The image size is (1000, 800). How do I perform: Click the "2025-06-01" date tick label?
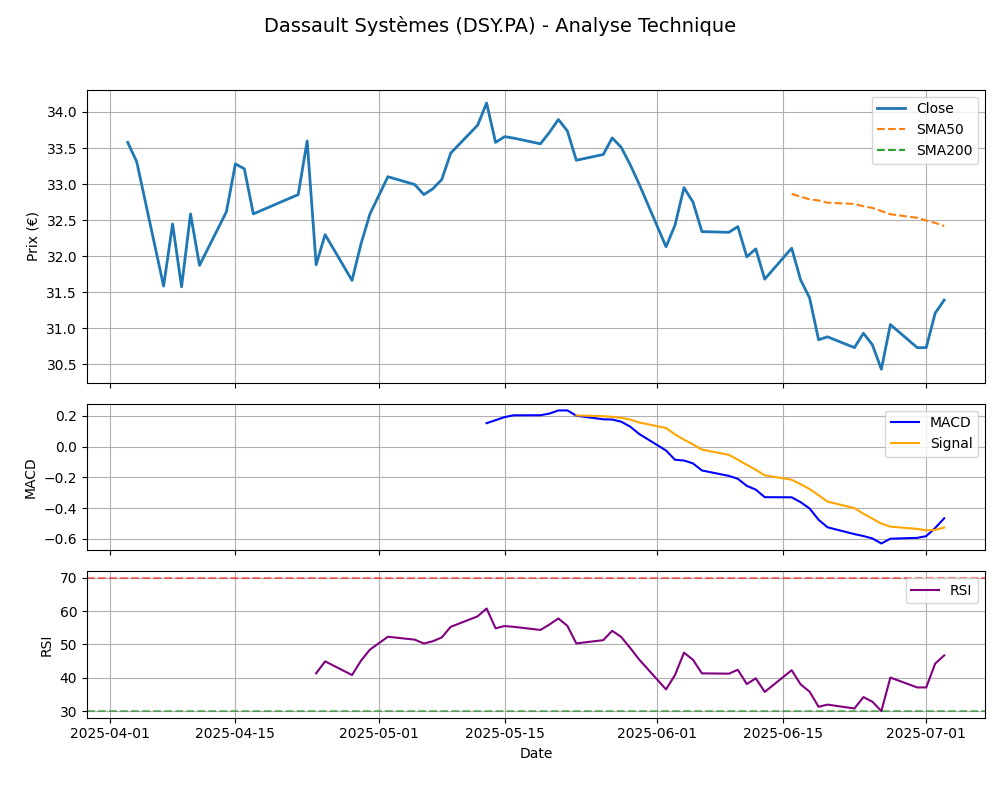pos(658,733)
